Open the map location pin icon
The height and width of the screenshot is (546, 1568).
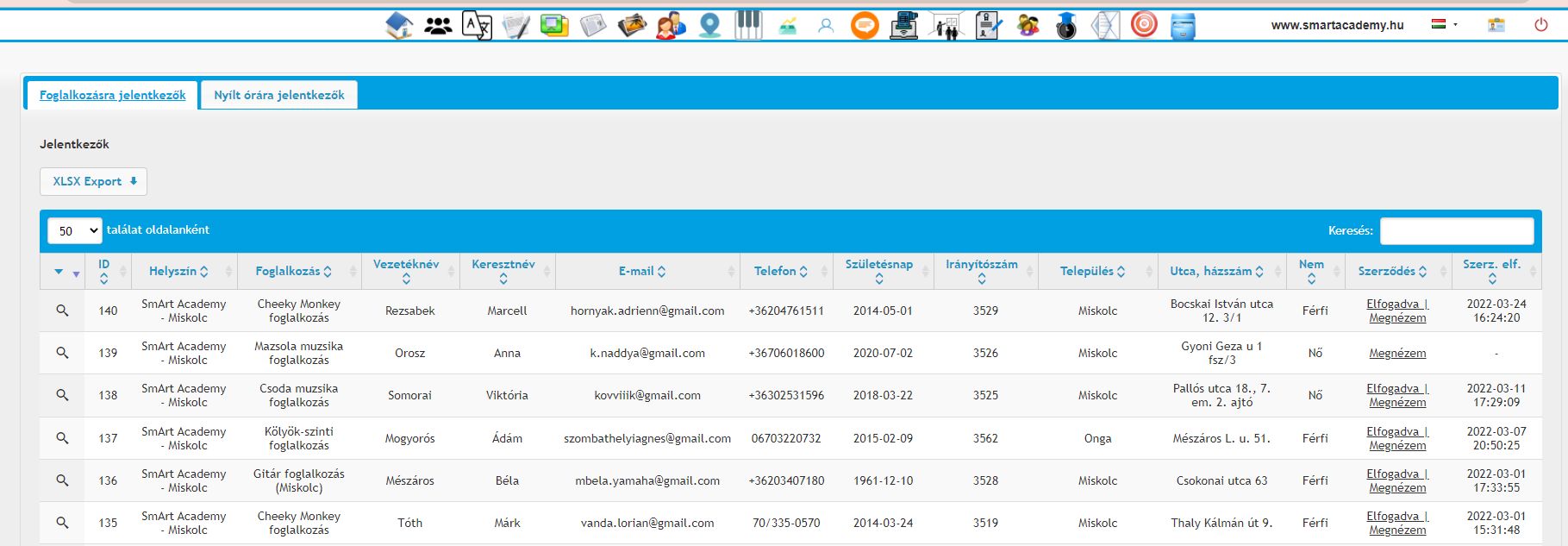pyautogui.click(x=709, y=25)
